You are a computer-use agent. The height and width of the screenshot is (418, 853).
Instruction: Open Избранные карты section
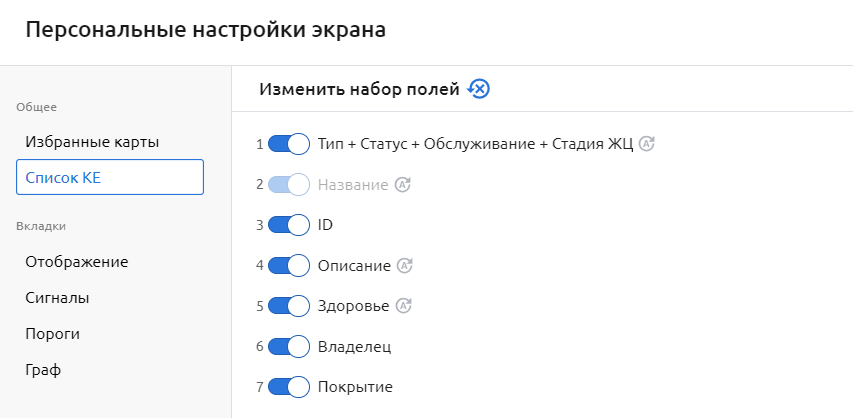pyautogui.click(x=92, y=142)
